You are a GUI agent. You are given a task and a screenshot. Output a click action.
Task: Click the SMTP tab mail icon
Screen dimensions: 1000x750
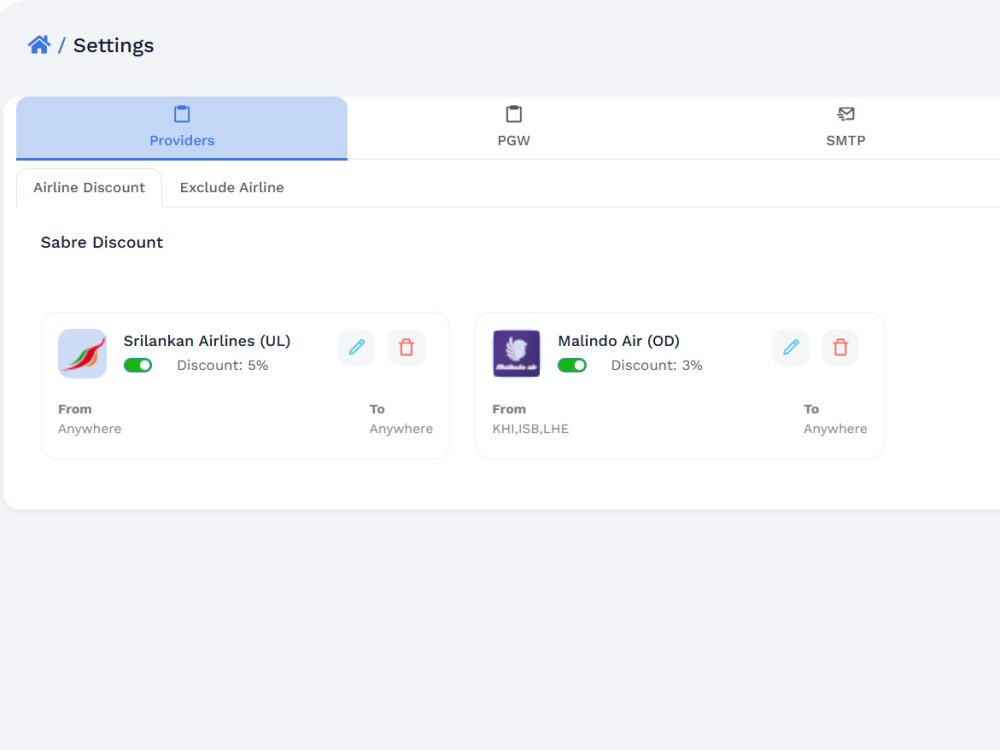click(846, 114)
